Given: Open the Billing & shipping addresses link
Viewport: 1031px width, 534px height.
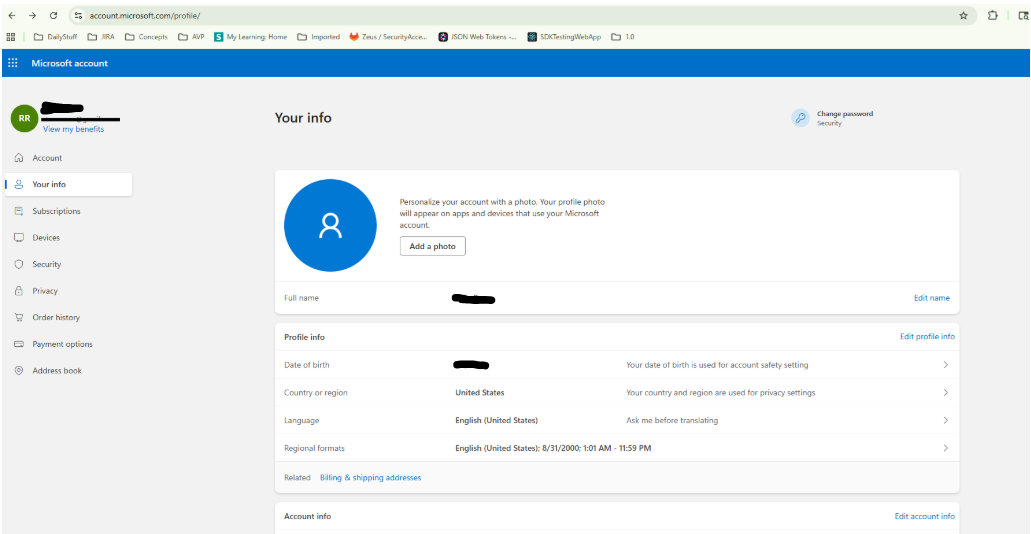Looking at the screenshot, I should point(370,477).
